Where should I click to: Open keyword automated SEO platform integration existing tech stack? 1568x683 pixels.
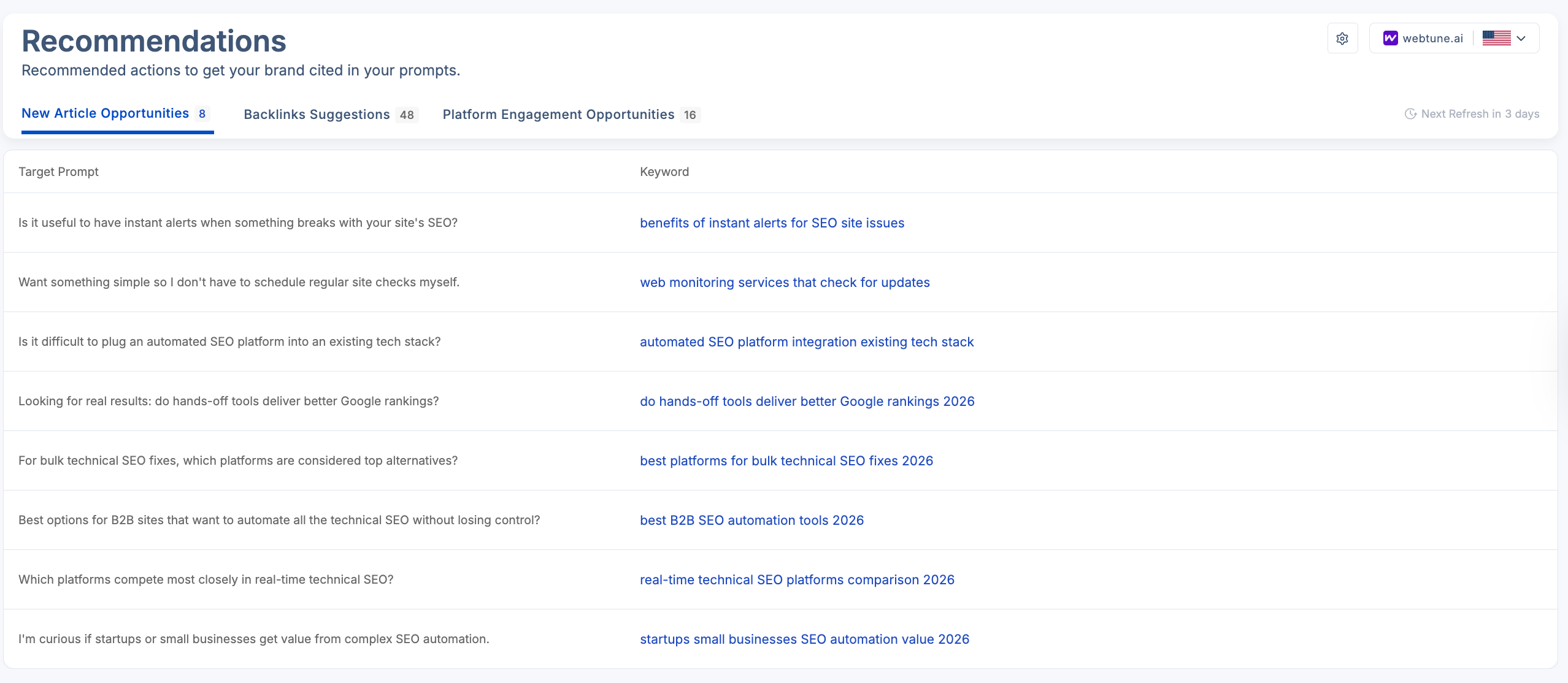pyautogui.click(x=806, y=341)
